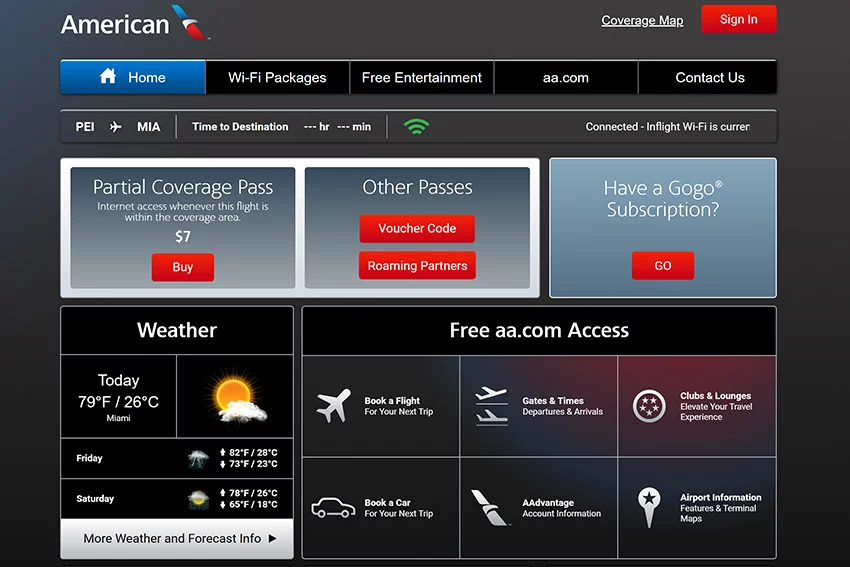Click the green Wi-Fi signal icon
The height and width of the screenshot is (567, 850).
pos(416,126)
